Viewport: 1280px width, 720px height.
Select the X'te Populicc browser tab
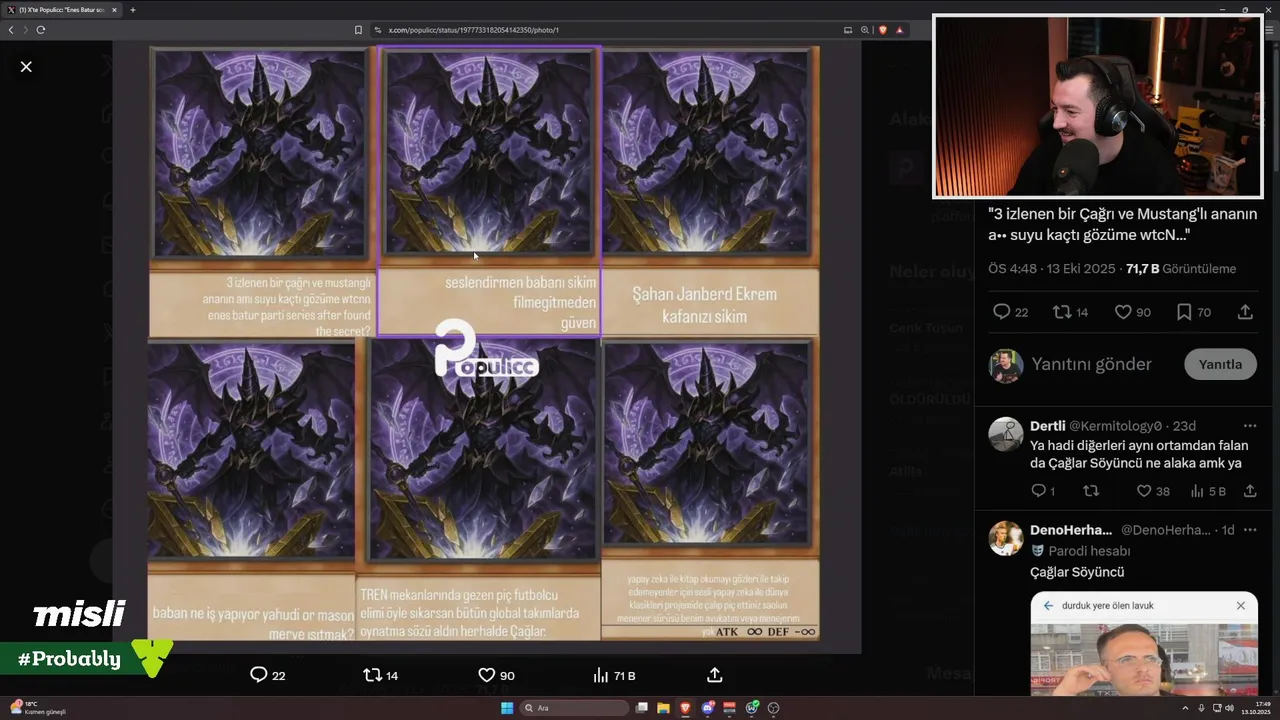coord(62,10)
